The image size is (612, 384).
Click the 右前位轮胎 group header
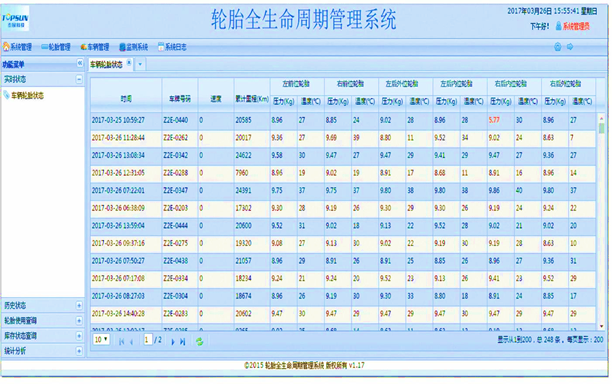pyautogui.click(x=351, y=84)
